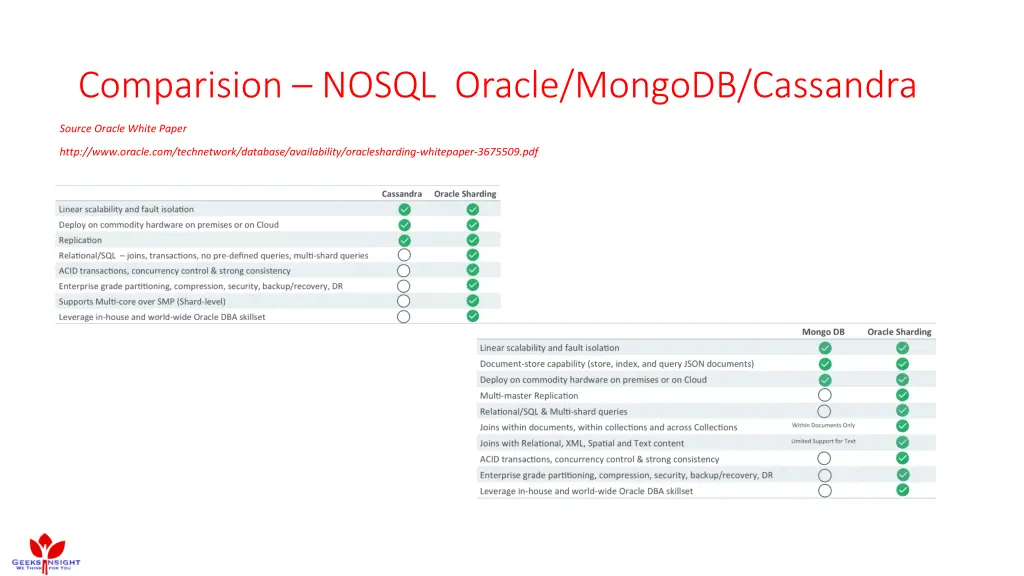Image resolution: width=1024 pixels, height=576 pixels.
Task: Click 'Source Oracle White Paper' text
Action: 123,129
